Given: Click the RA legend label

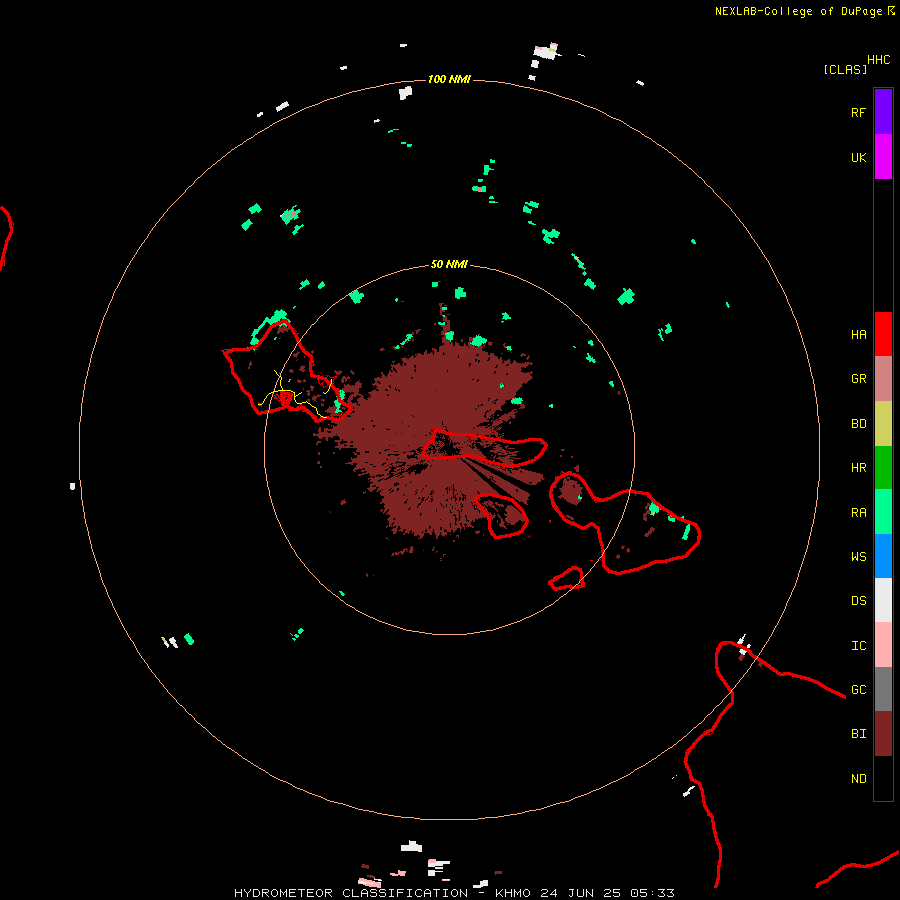Looking at the screenshot, I should click(x=858, y=513).
